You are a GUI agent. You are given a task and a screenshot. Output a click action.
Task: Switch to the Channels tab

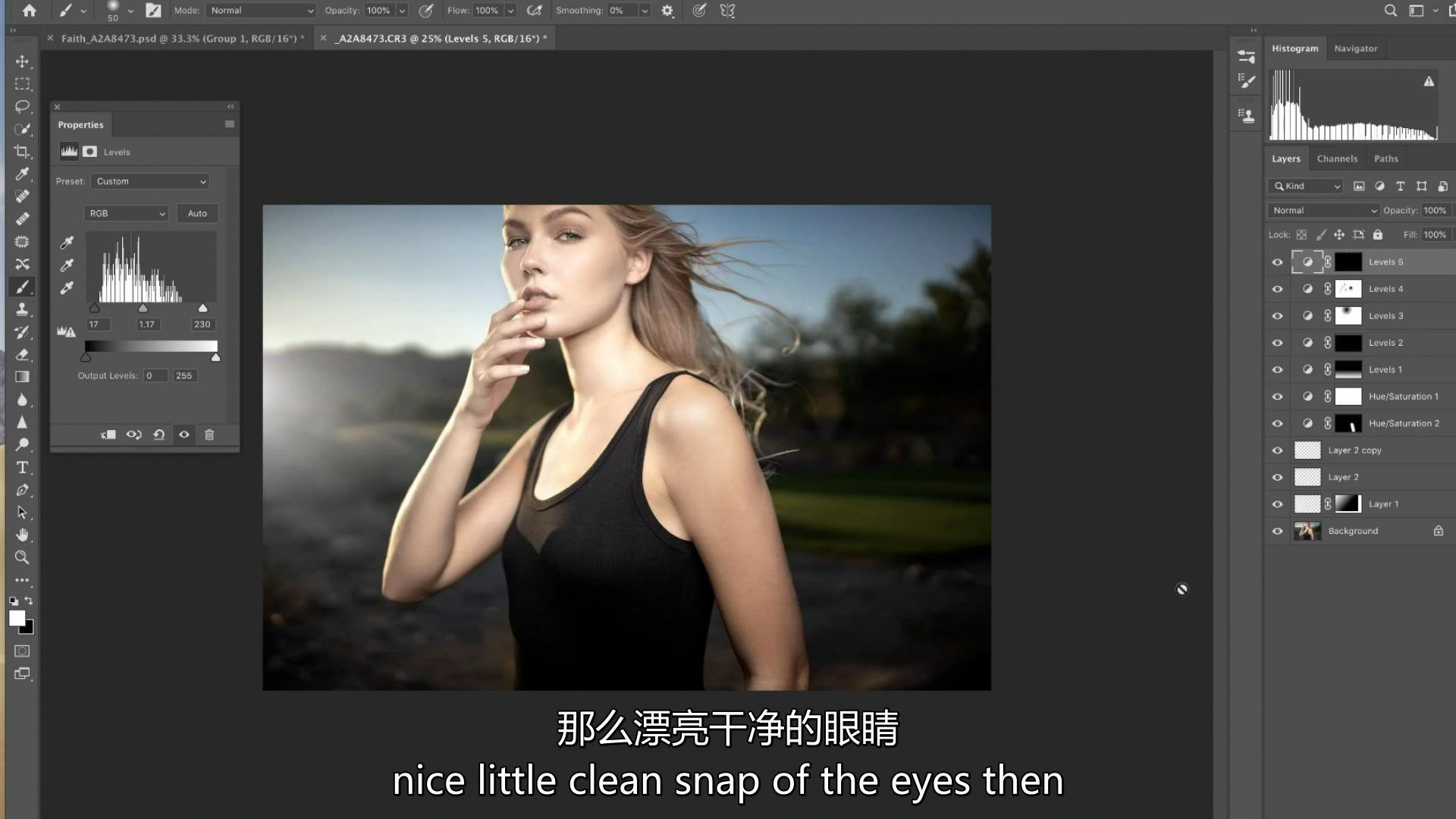point(1336,158)
